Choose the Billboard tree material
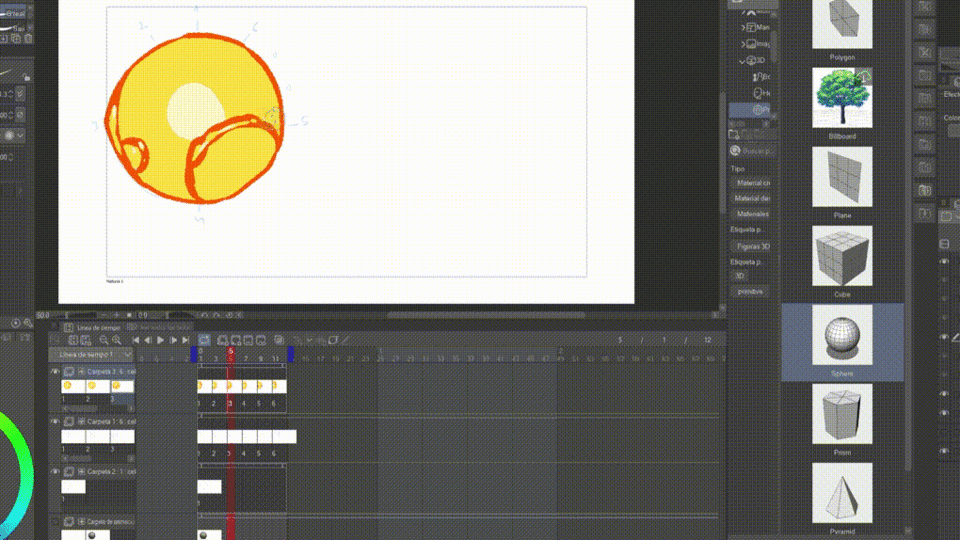This screenshot has width=960, height=540. point(842,98)
